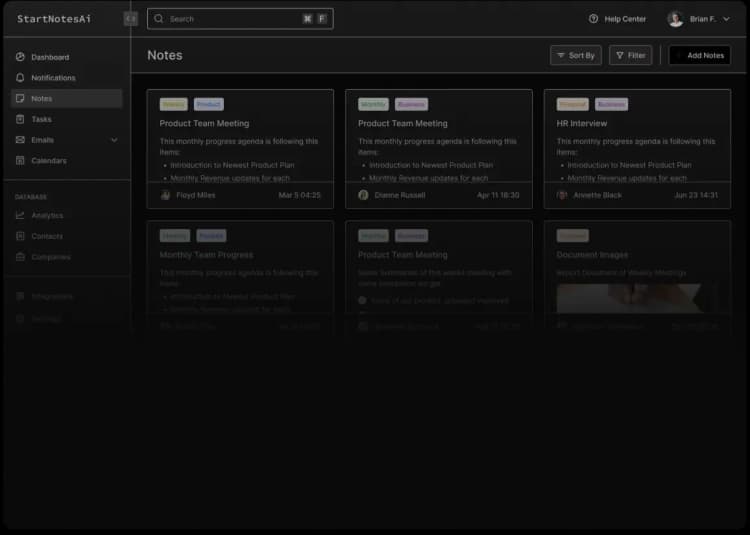Image resolution: width=750 pixels, height=535 pixels.
Task: Select Notes in the sidebar
Action: [66, 98]
